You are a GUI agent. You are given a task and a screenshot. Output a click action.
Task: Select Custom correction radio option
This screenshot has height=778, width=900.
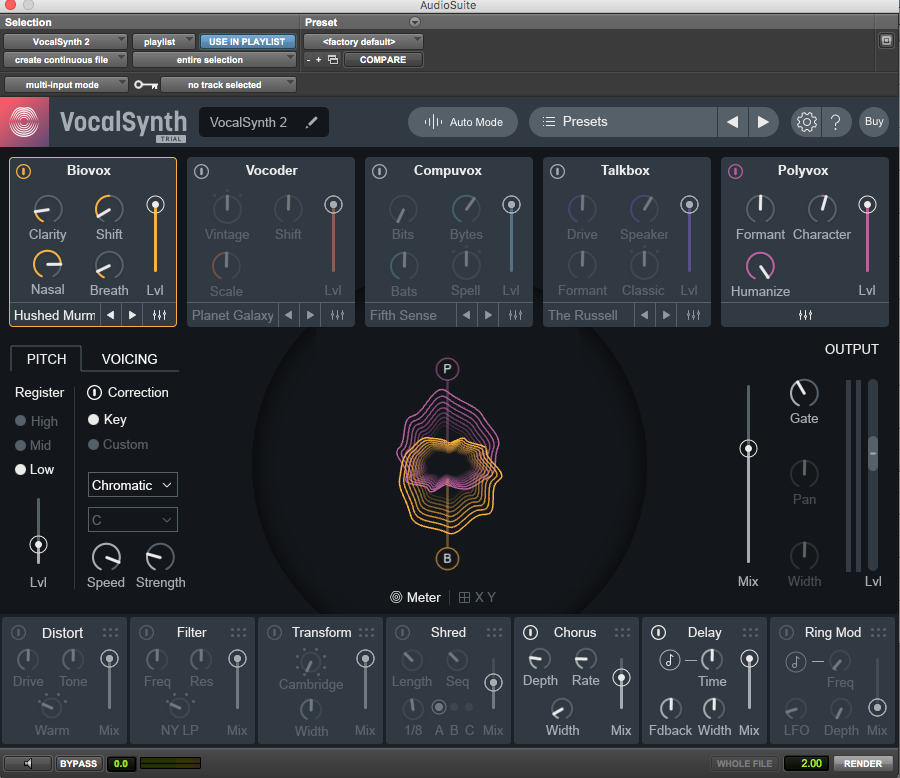coord(94,444)
